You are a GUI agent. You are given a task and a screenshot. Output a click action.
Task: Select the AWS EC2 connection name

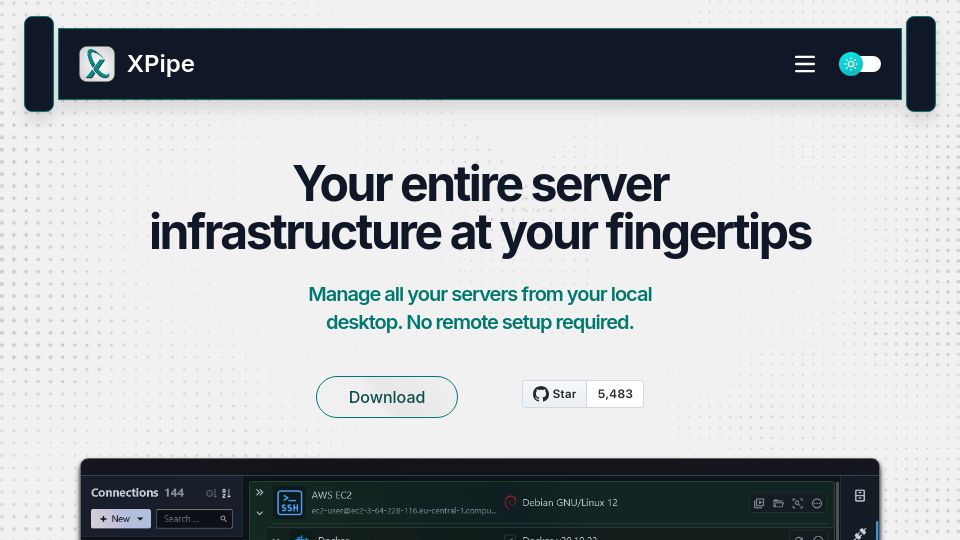click(x=331, y=495)
